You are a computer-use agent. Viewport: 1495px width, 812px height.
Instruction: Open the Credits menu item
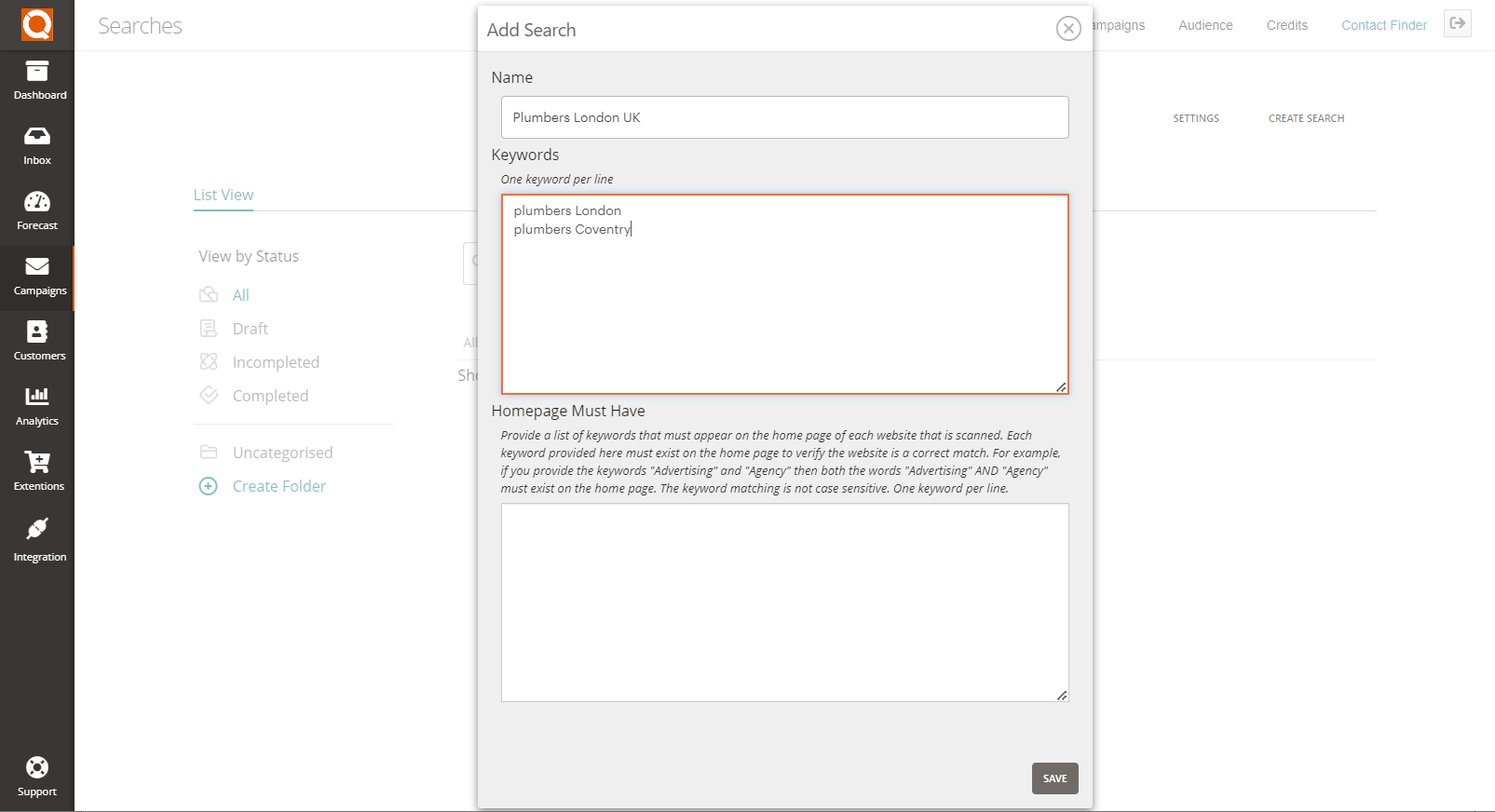click(1287, 25)
